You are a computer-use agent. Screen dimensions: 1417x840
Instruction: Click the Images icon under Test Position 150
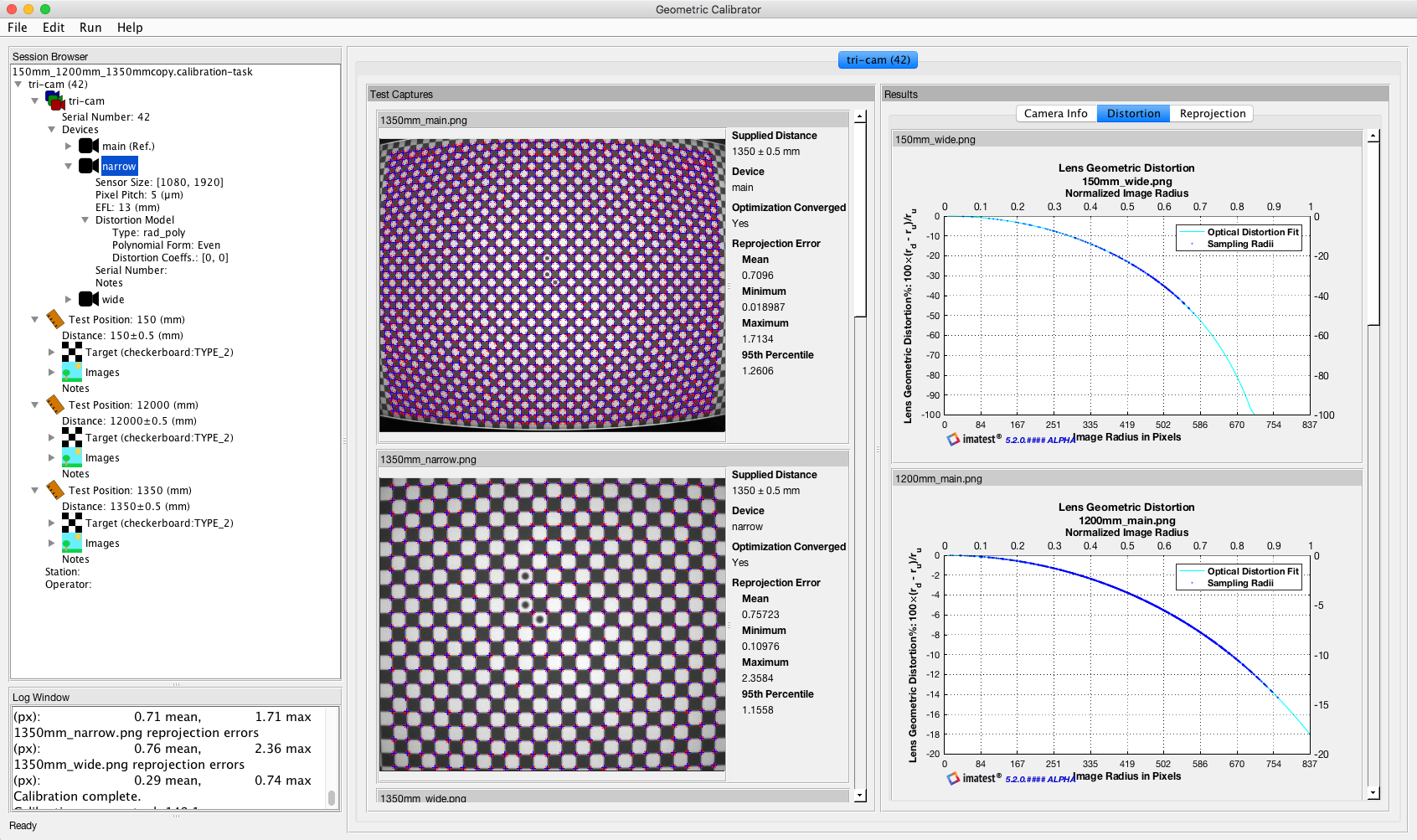pyautogui.click(x=72, y=373)
